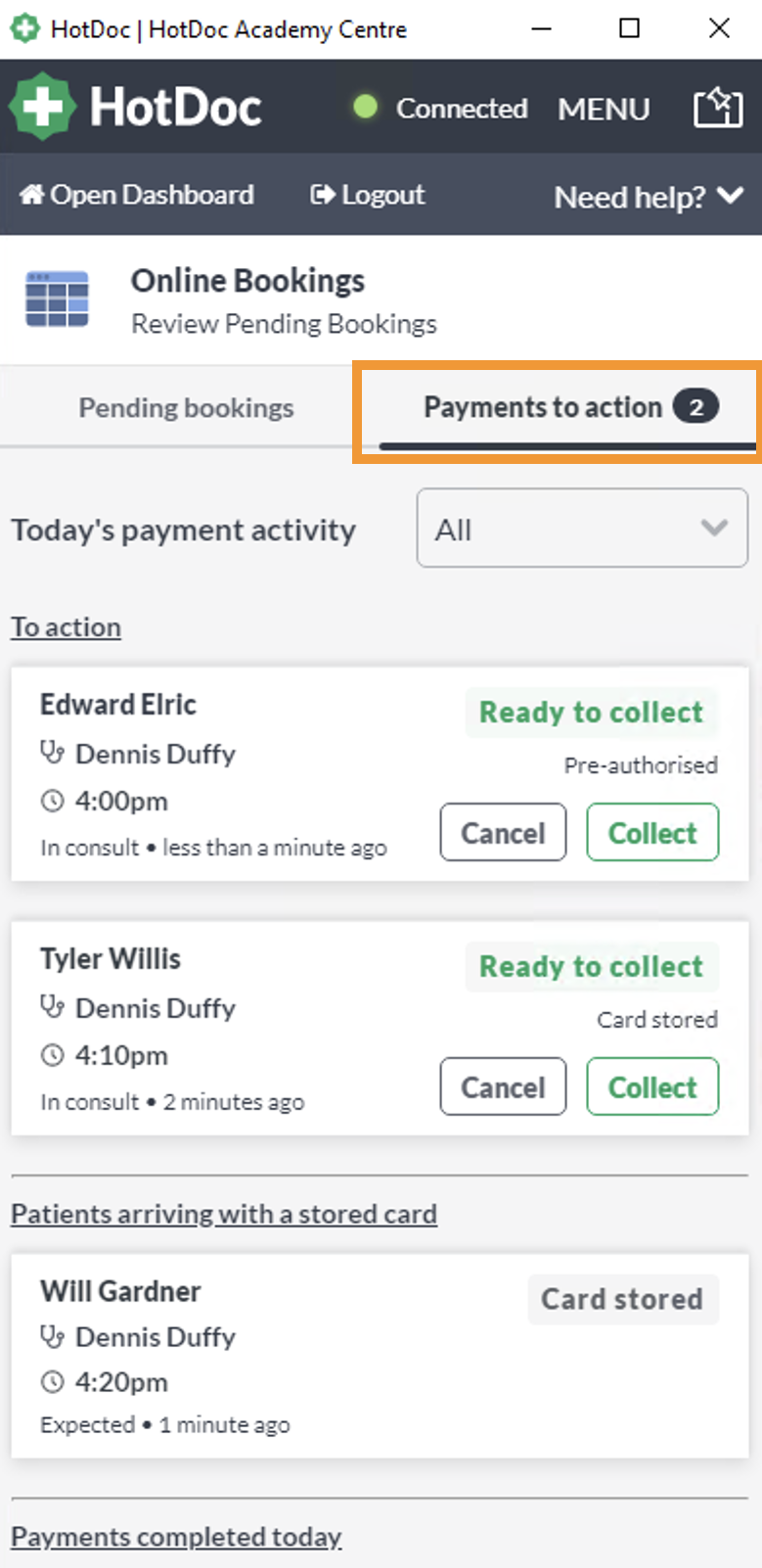The width and height of the screenshot is (762, 1568).
Task: Click the logout arrow icon
Action: 322,195
